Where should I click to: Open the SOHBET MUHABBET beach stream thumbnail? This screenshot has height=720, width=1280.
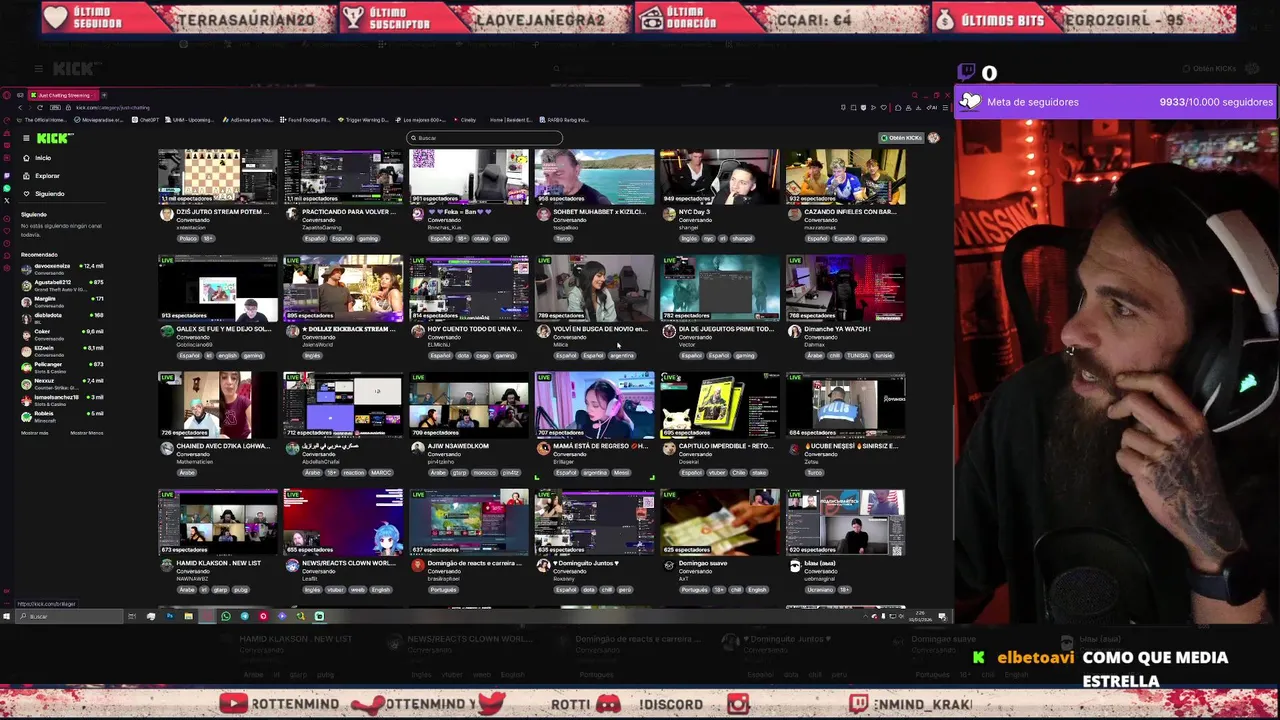click(594, 176)
